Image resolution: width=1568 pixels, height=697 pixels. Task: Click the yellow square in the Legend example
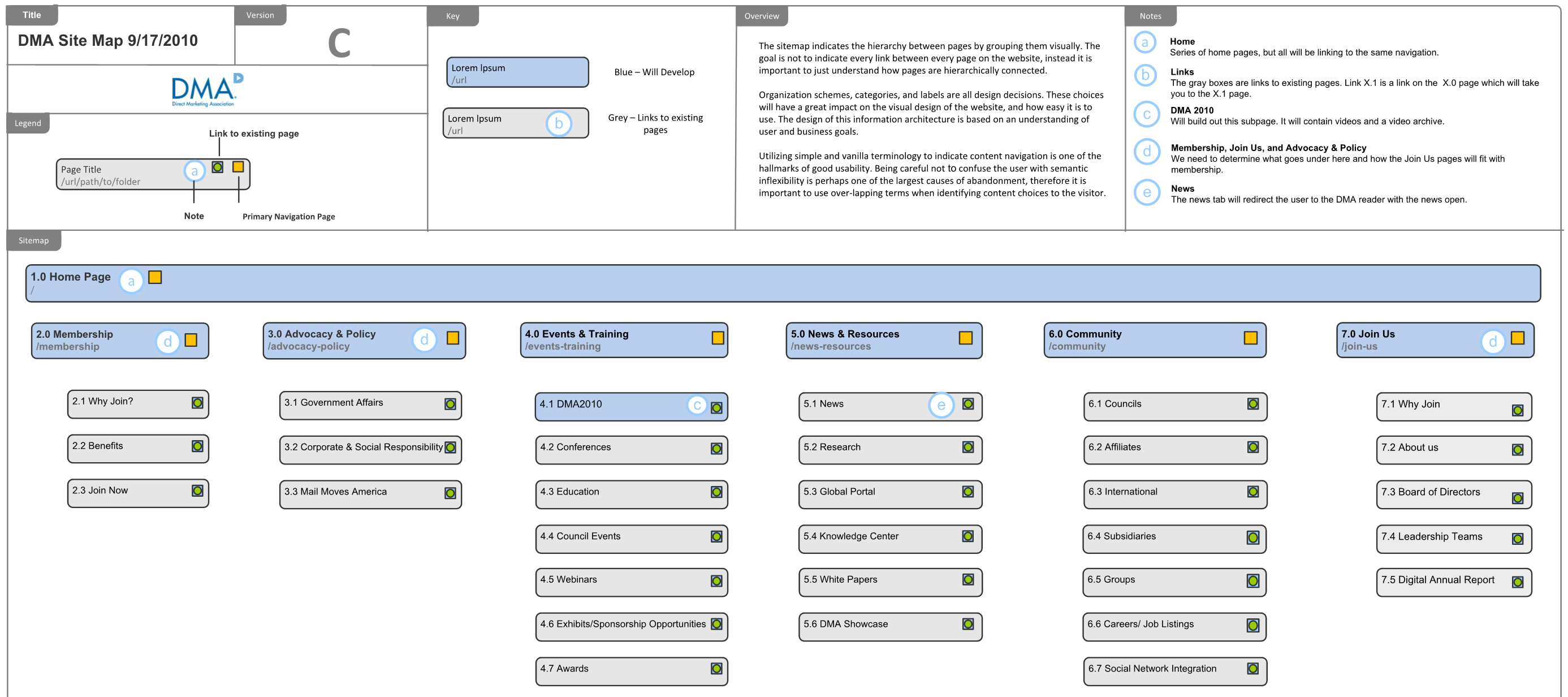(238, 166)
